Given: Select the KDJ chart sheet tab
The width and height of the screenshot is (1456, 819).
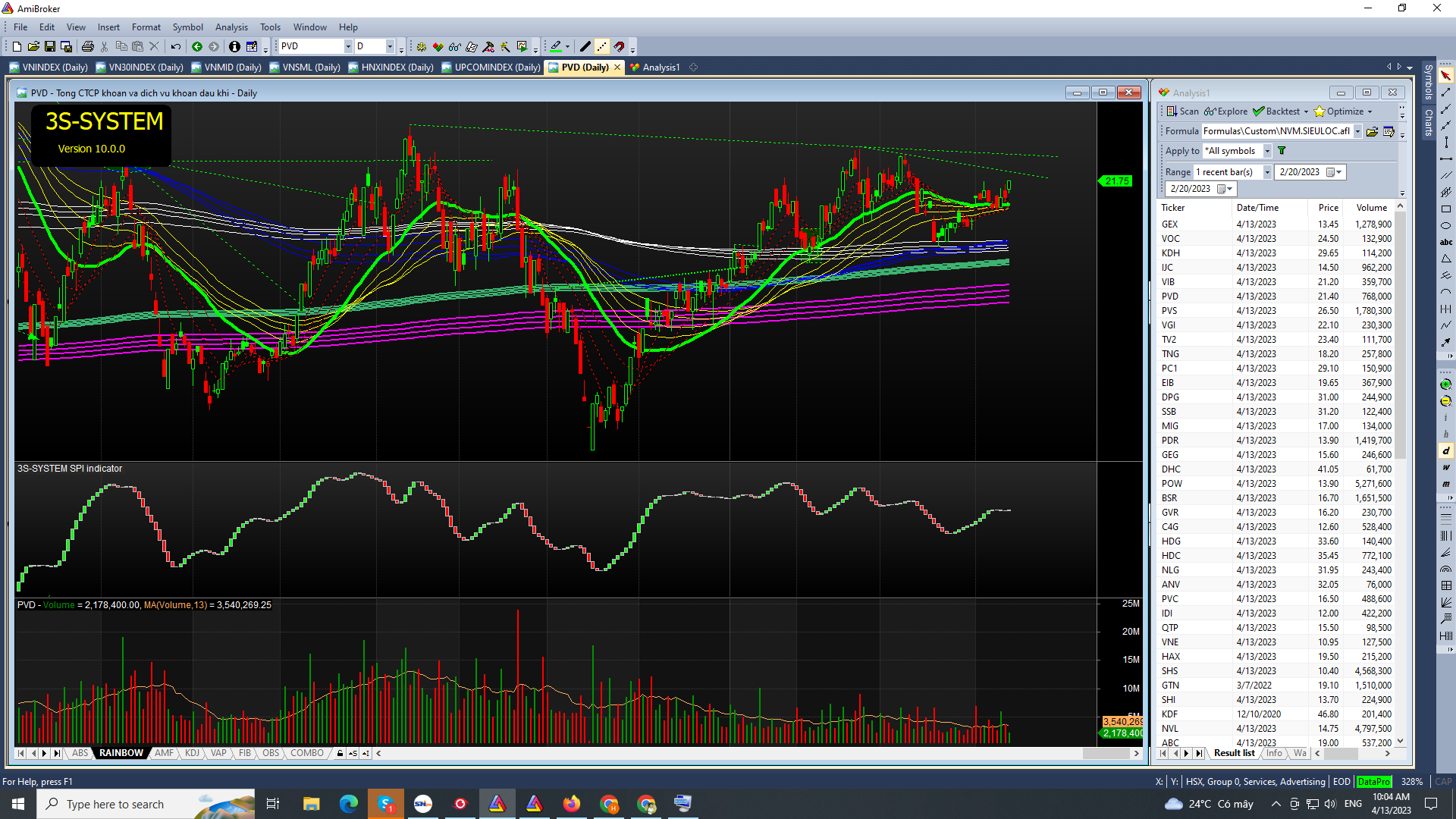Looking at the screenshot, I should pos(192,753).
